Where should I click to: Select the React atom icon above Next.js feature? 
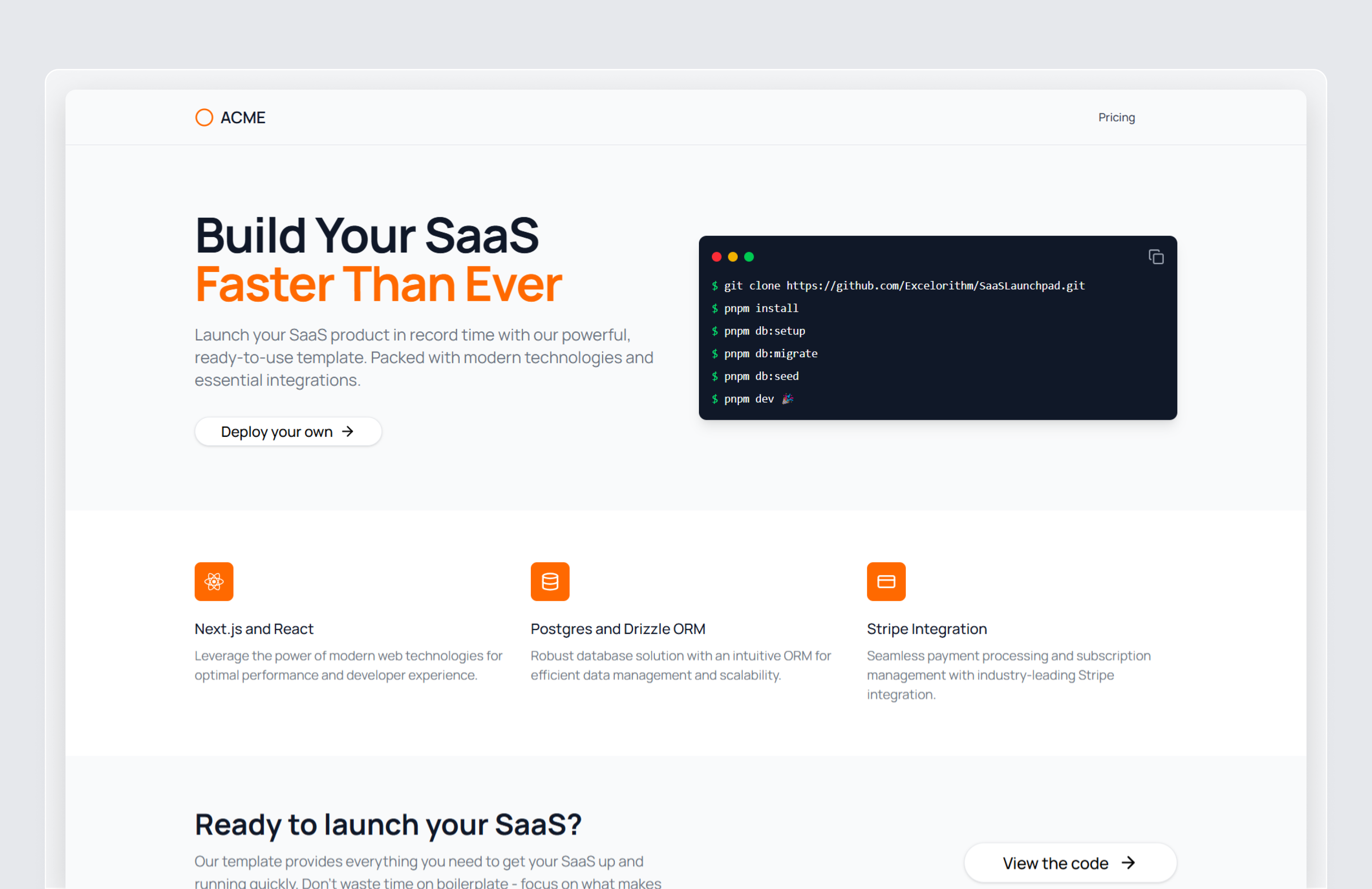(213, 582)
